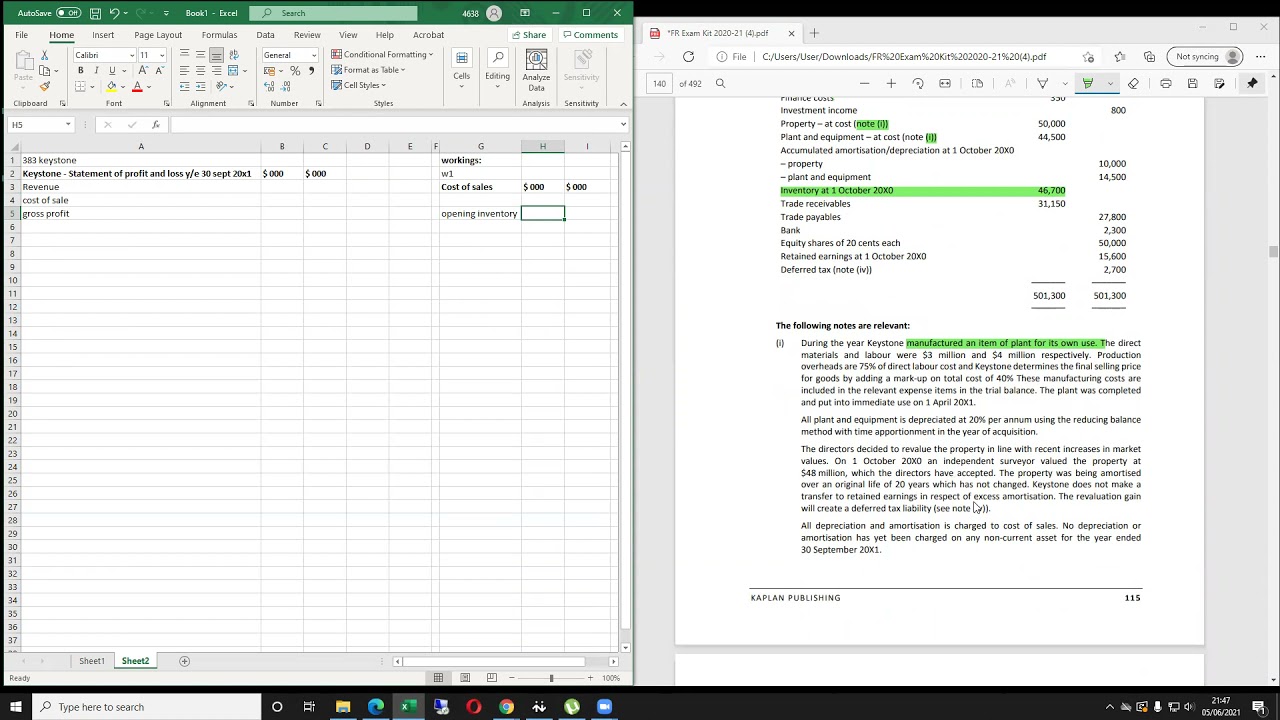This screenshot has height=720, width=1280.
Task: Click the PDF search magnifier icon
Action: point(720,83)
